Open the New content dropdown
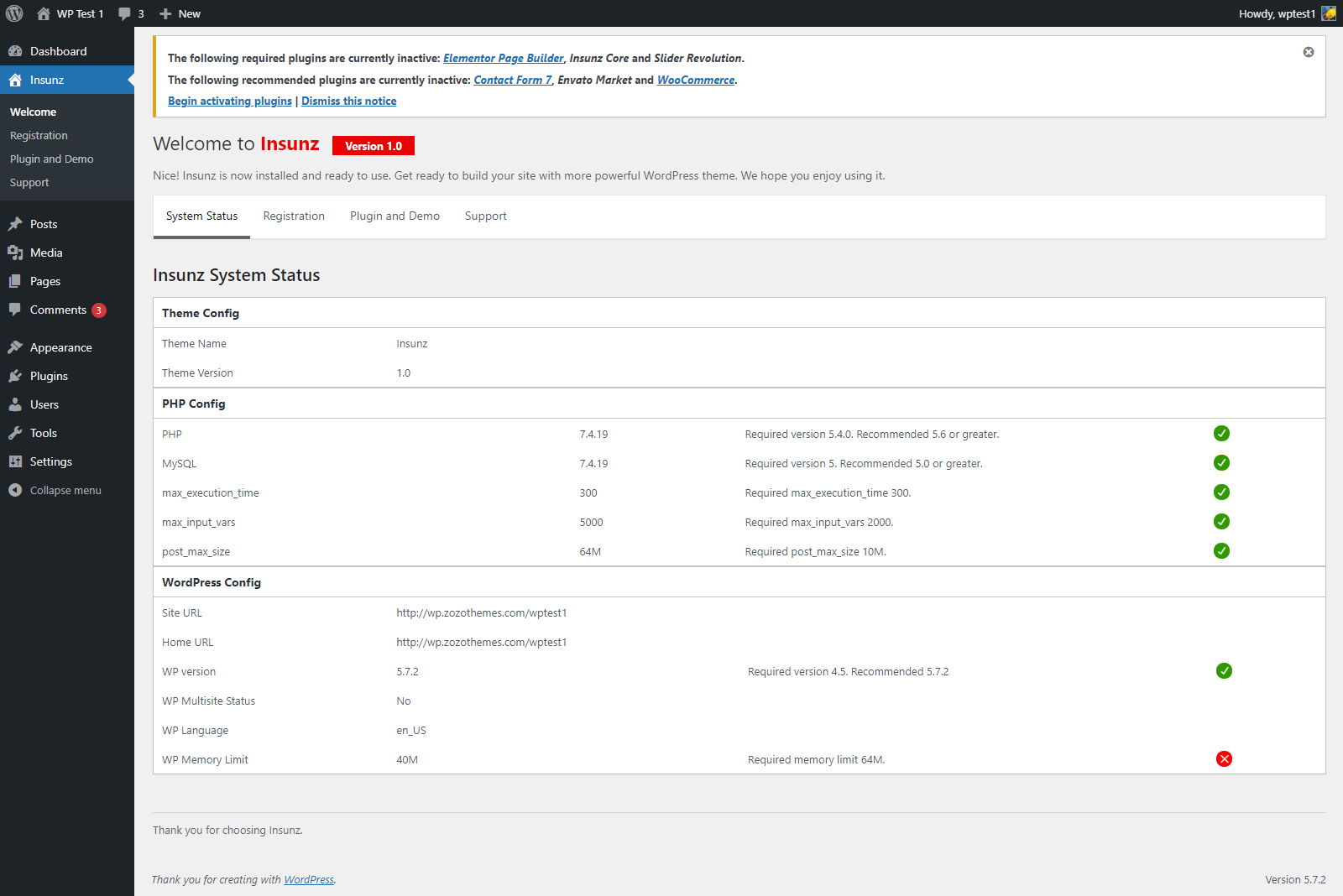Screen dimensions: 1343x896 pos(180,13)
